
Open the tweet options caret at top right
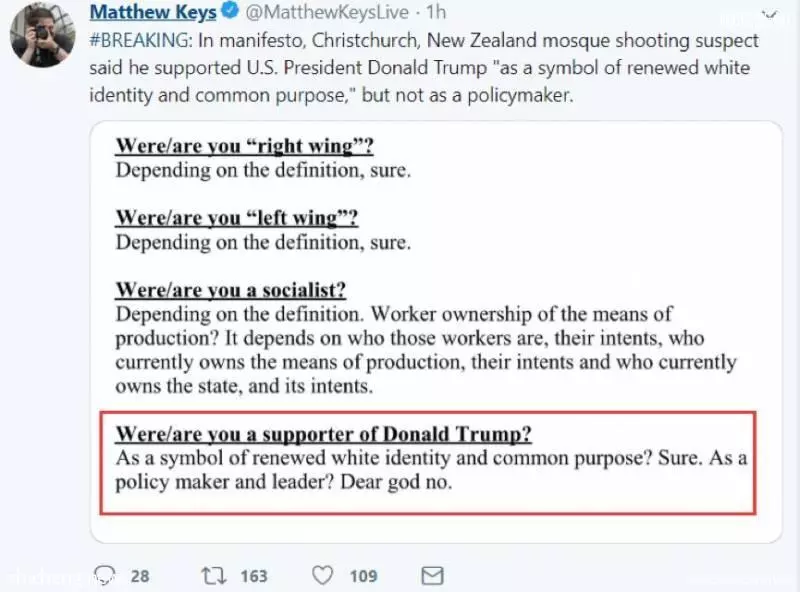[769, 15]
